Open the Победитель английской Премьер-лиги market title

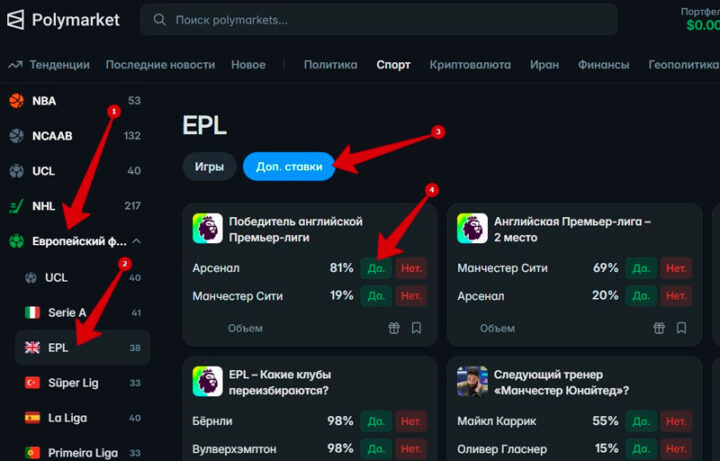[295, 229]
